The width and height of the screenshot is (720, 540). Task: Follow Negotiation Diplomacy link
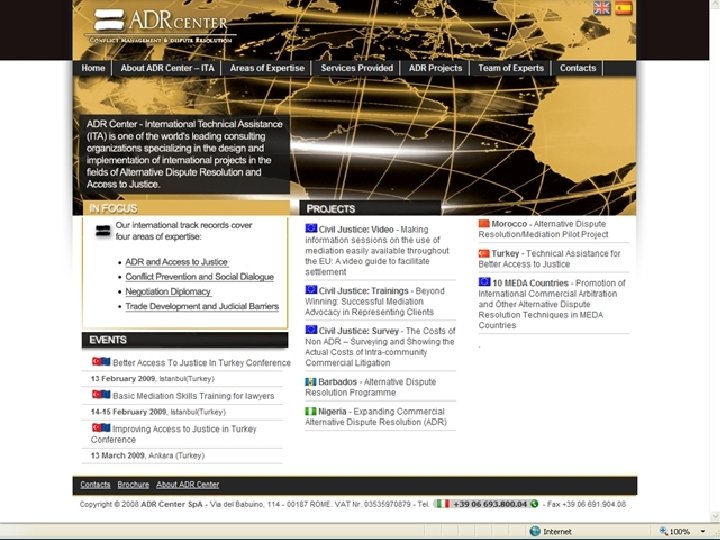[168, 292]
